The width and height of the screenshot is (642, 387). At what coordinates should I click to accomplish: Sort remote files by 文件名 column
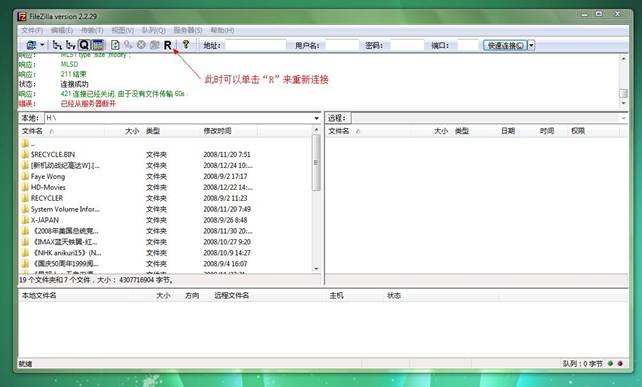(x=368, y=131)
